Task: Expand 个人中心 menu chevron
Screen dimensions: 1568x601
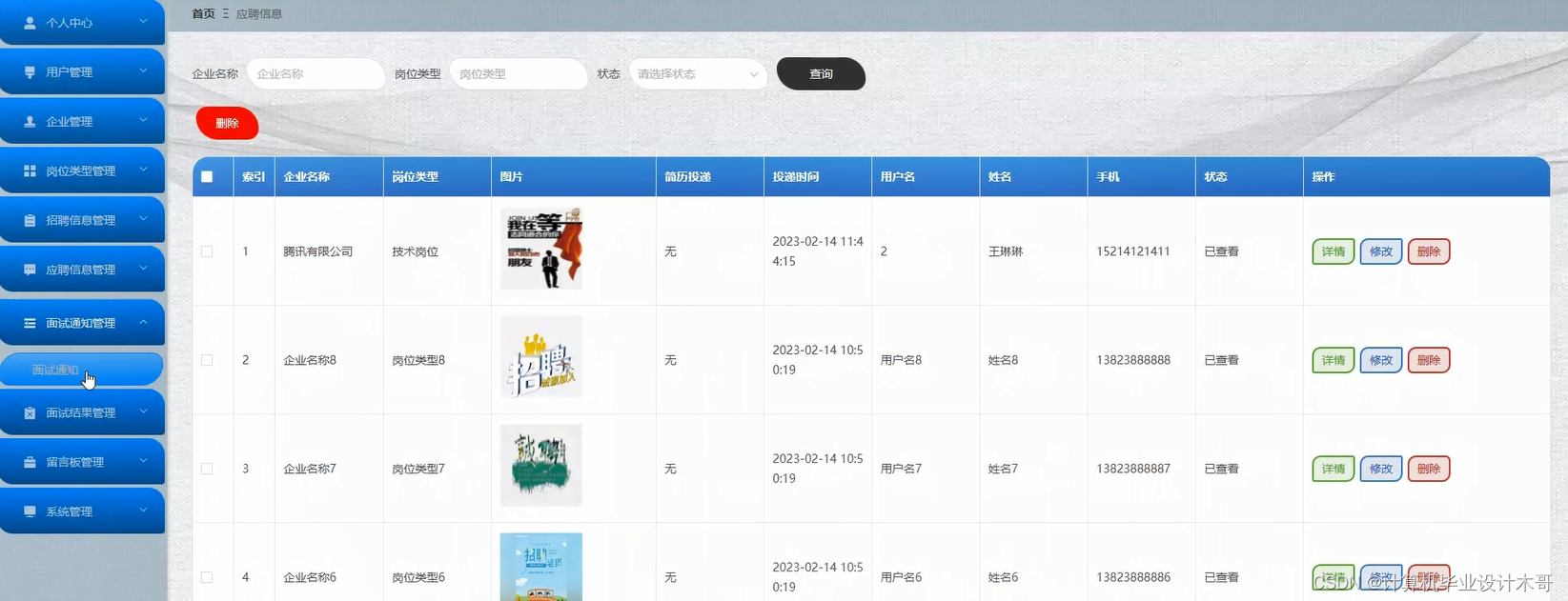Action: [x=143, y=21]
